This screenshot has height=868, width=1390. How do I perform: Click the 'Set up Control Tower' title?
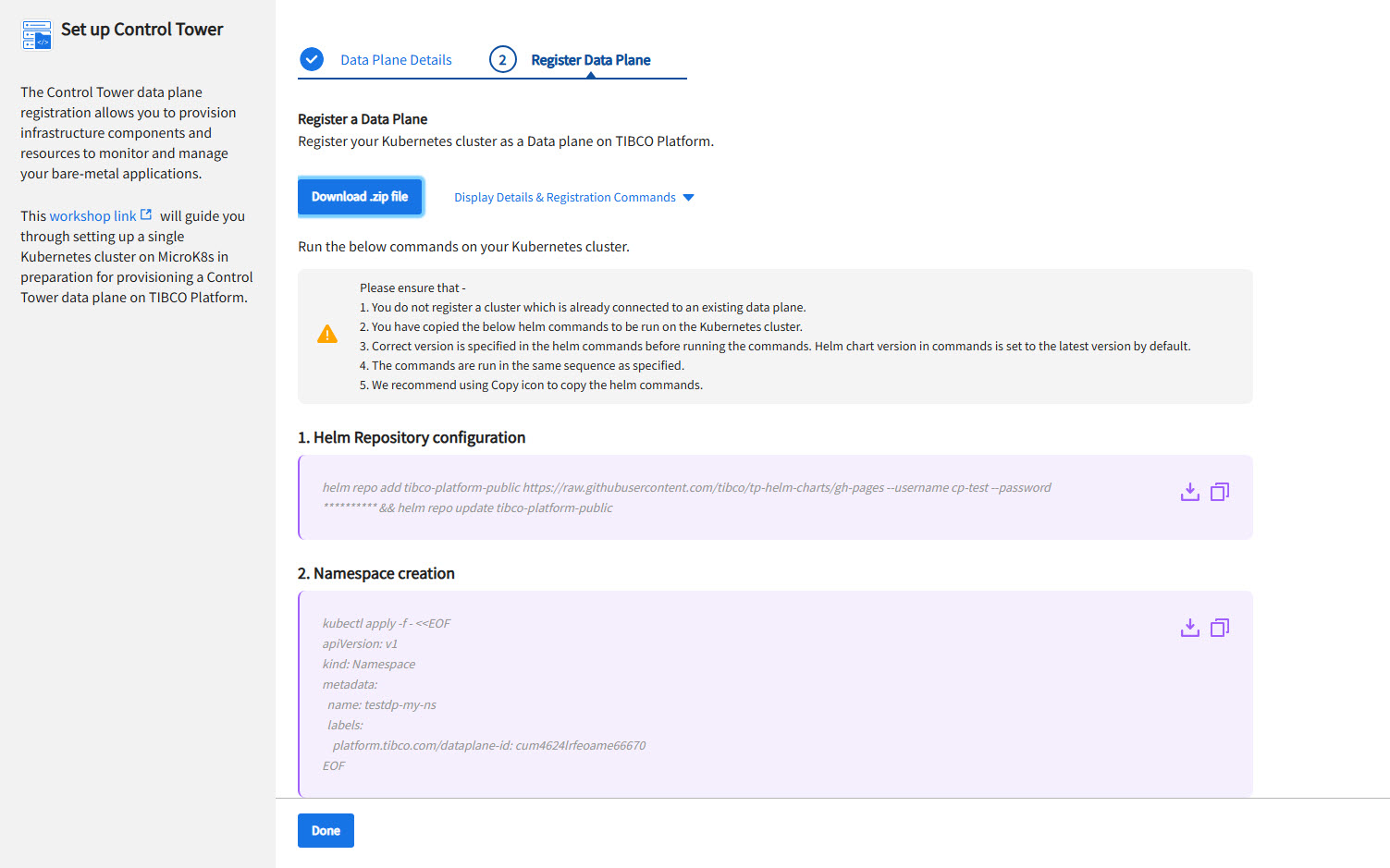(142, 30)
